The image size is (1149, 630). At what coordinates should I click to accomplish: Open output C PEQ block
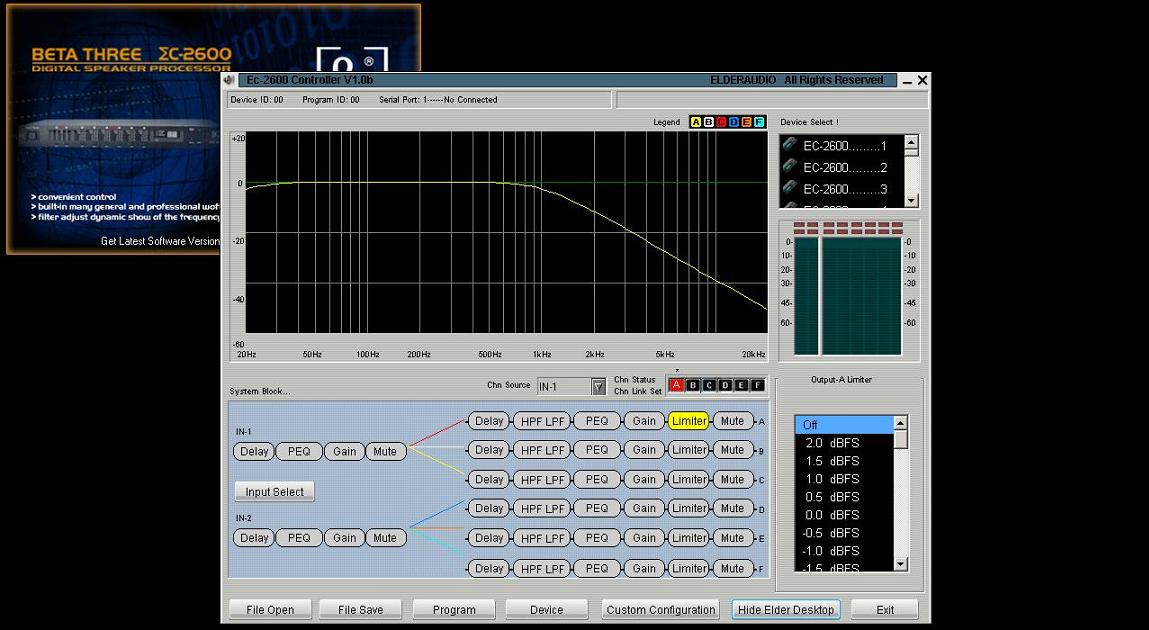(596, 479)
